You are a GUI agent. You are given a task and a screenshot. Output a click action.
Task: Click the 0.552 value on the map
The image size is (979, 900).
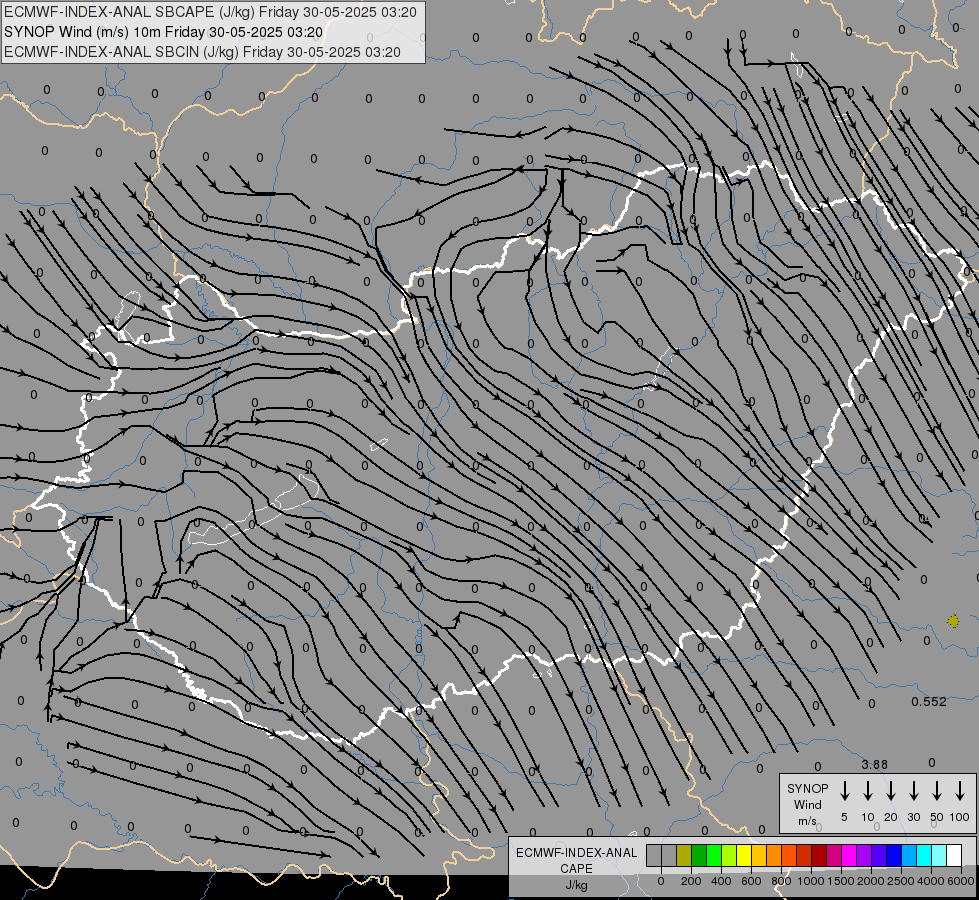pos(928,701)
